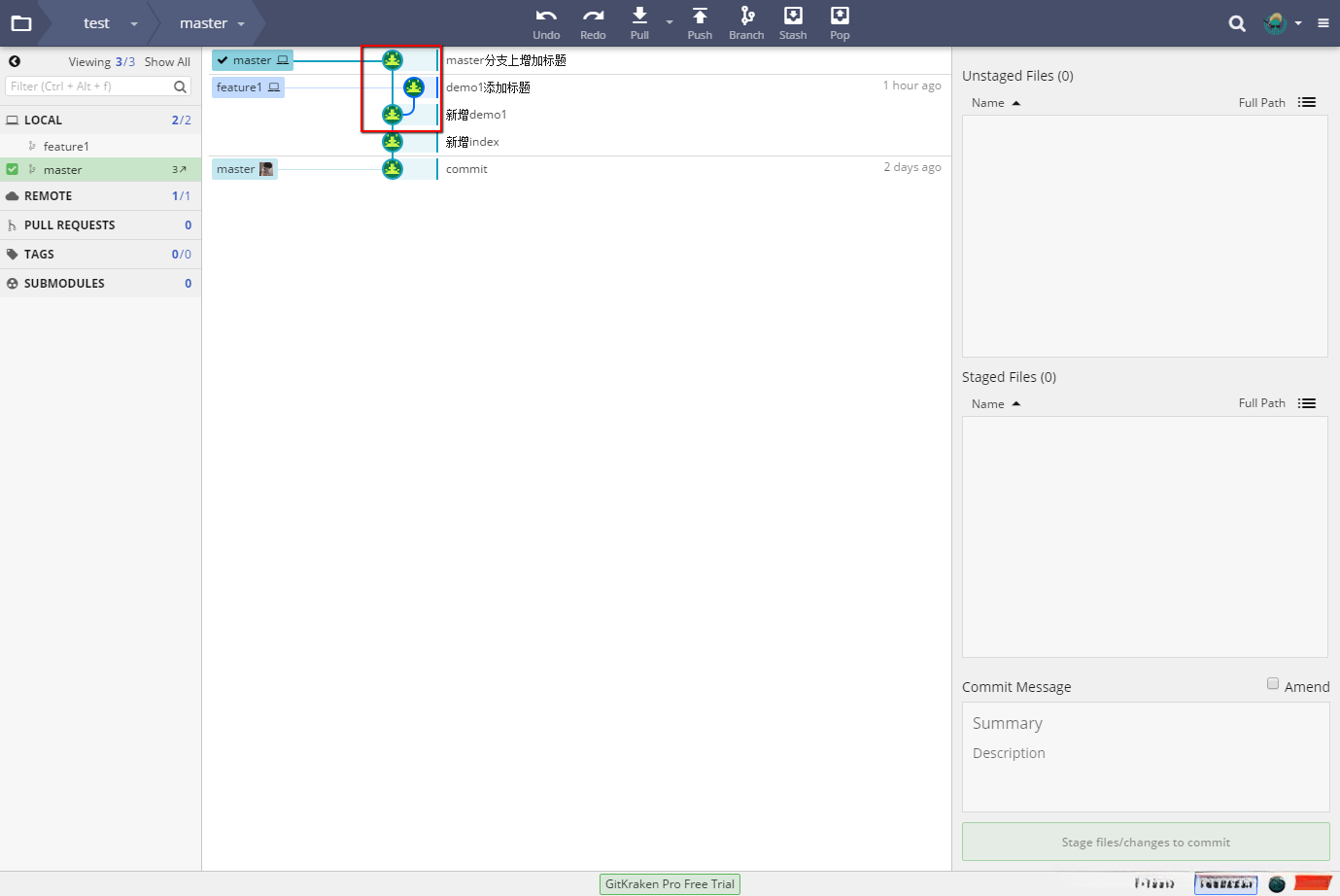This screenshot has height=896, width=1340.
Task: Open the hamburger menu in the top bar
Action: point(1323,23)
